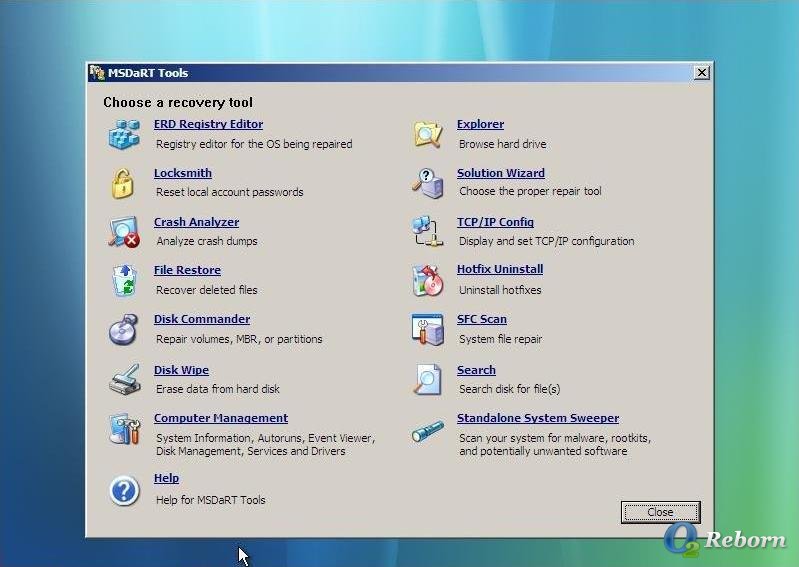Click the 'Repair volumes, MBR, or partitions' text
This screenshot has width=799, height=567.
[239, 339]
